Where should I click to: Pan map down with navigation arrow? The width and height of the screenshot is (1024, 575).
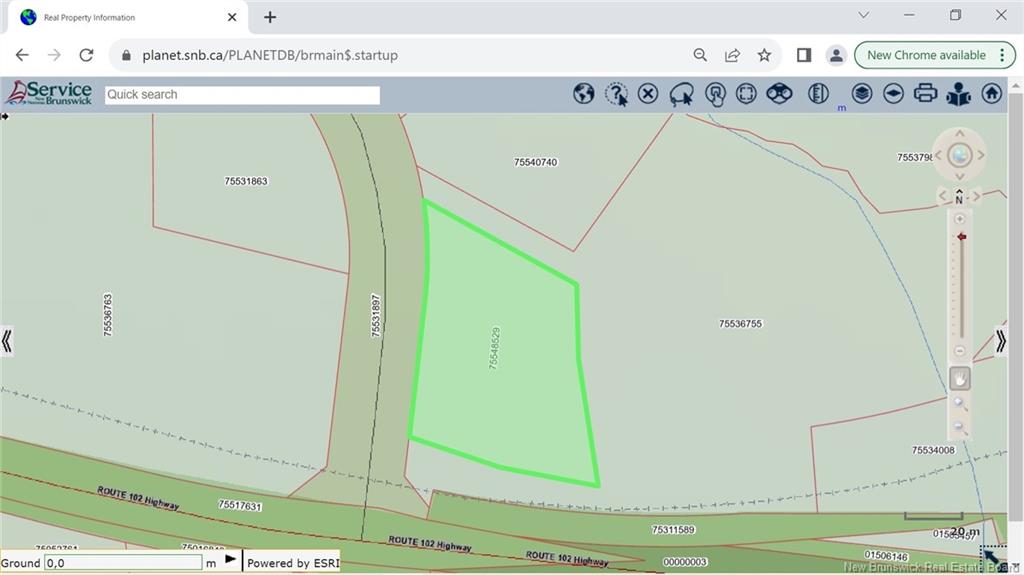point(959,176)
